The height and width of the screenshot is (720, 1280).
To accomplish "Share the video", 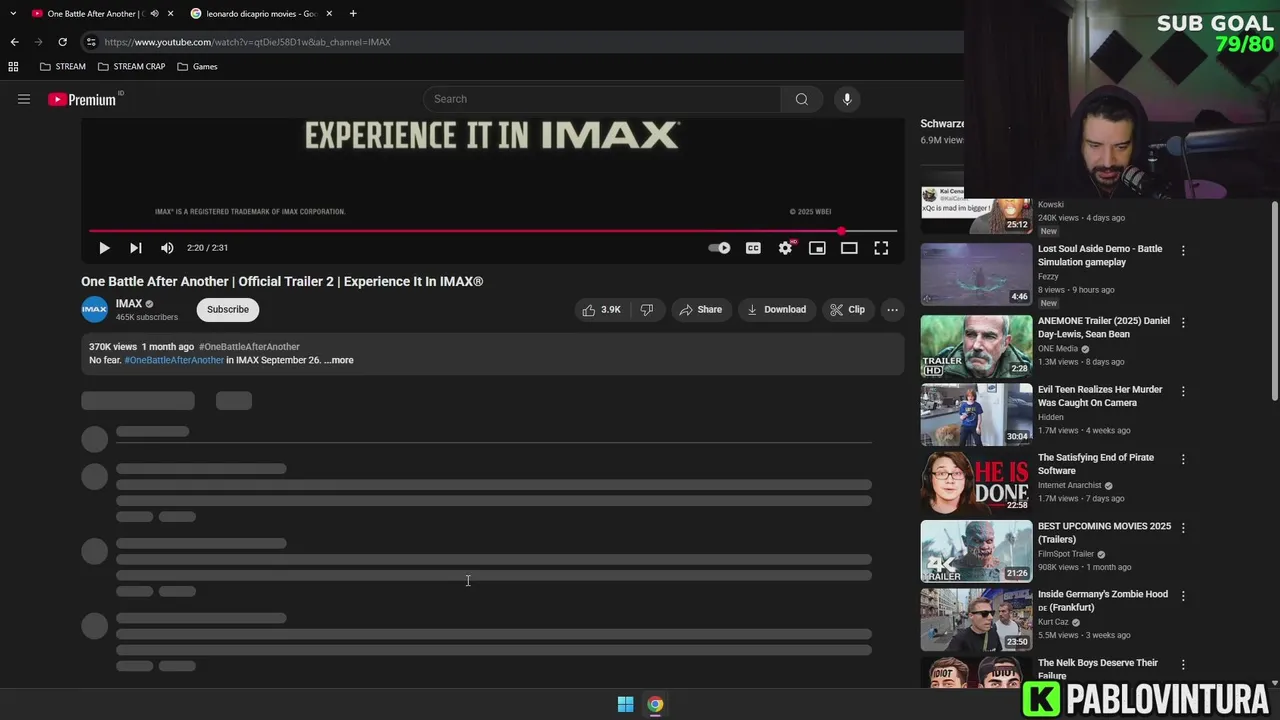I will pyautogui.click(x=700, y=310).
